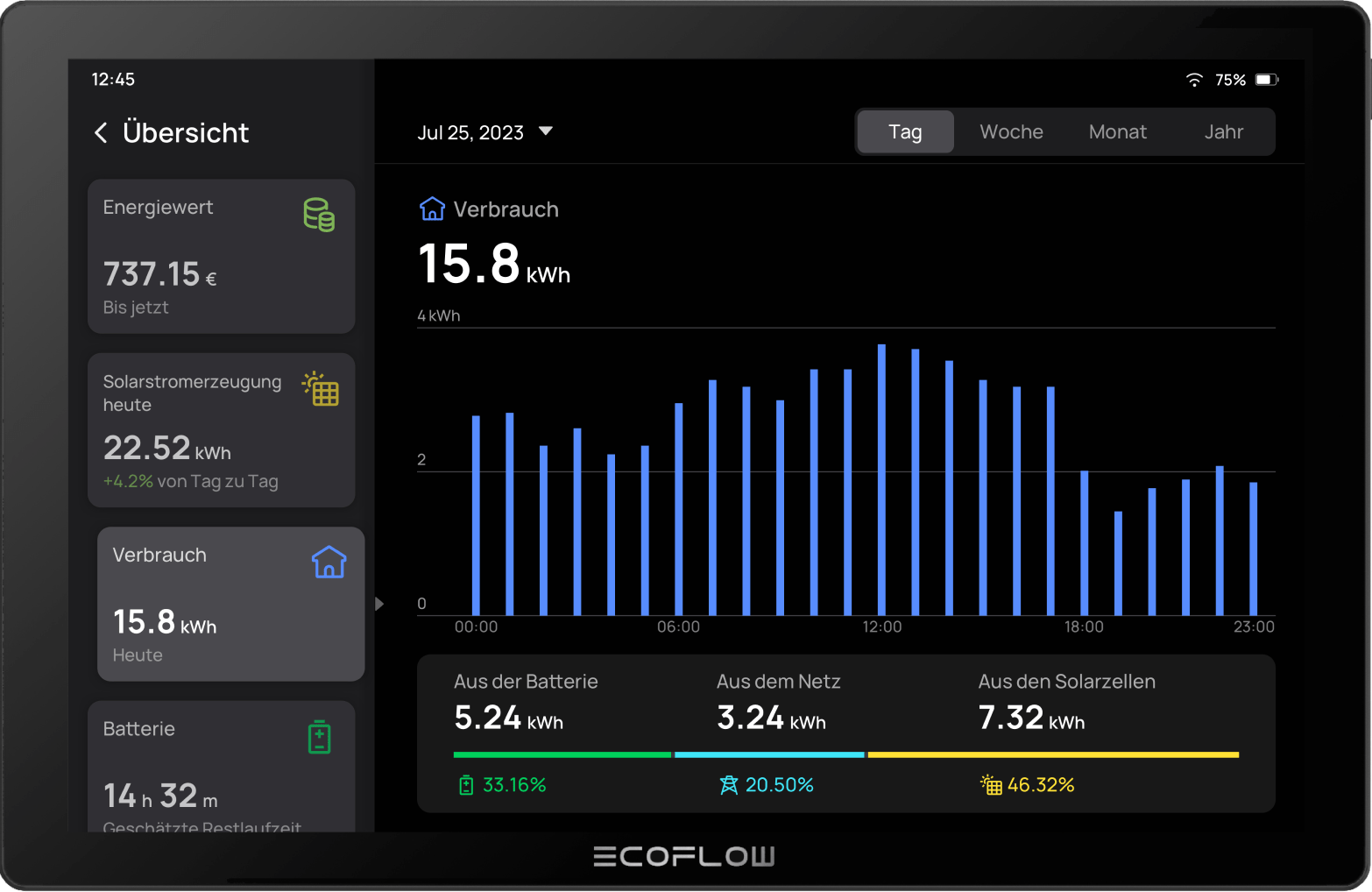Open the Energiewert card
1372x892 pixels.
[x=221, y=256]
